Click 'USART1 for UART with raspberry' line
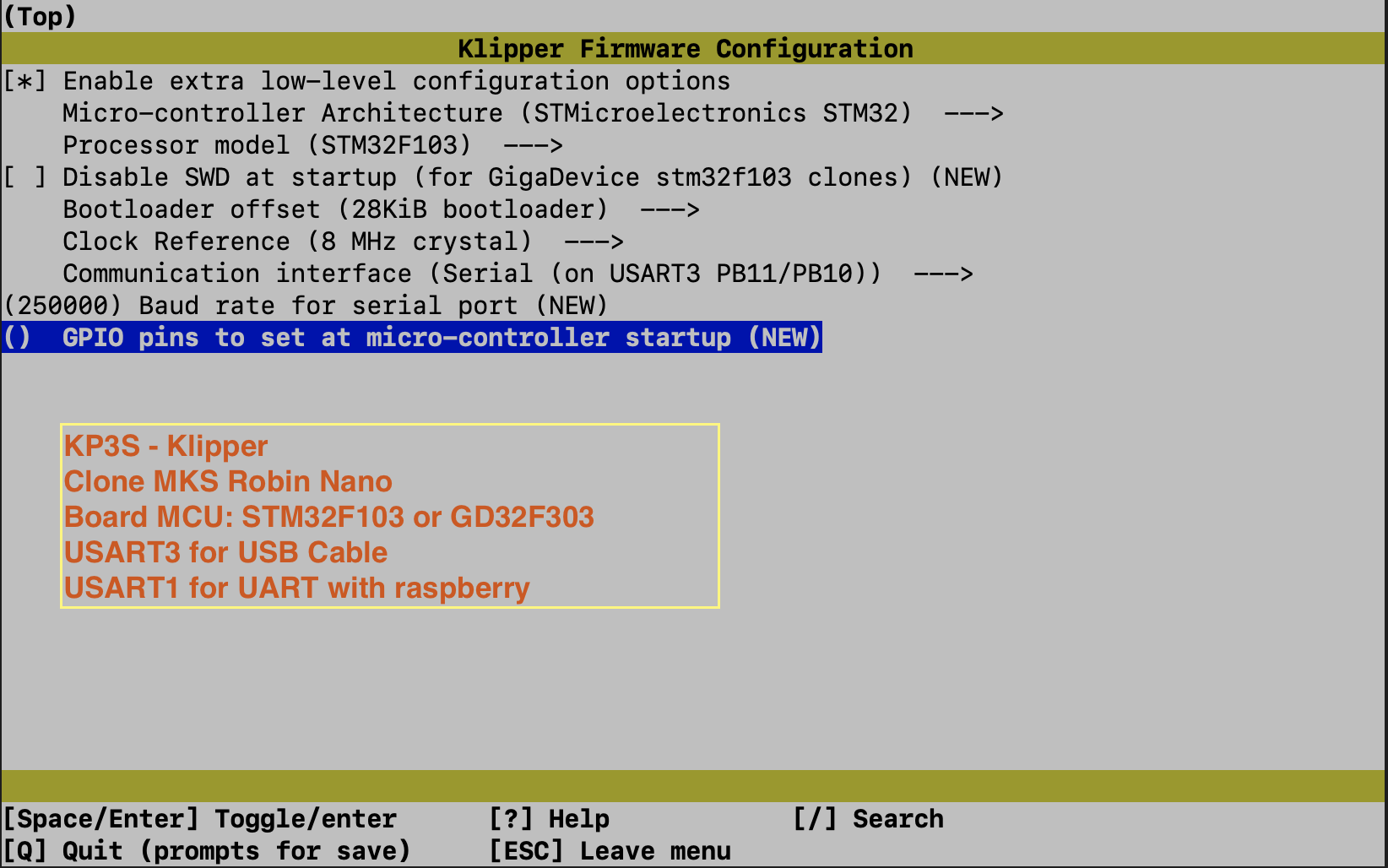1388x868 pixels. tap(297, 588)
